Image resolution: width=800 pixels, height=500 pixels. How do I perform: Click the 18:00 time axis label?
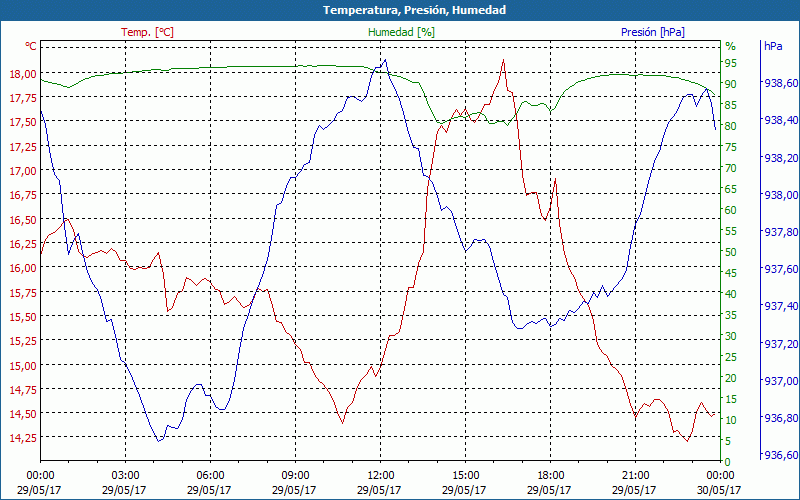[550, 476]
